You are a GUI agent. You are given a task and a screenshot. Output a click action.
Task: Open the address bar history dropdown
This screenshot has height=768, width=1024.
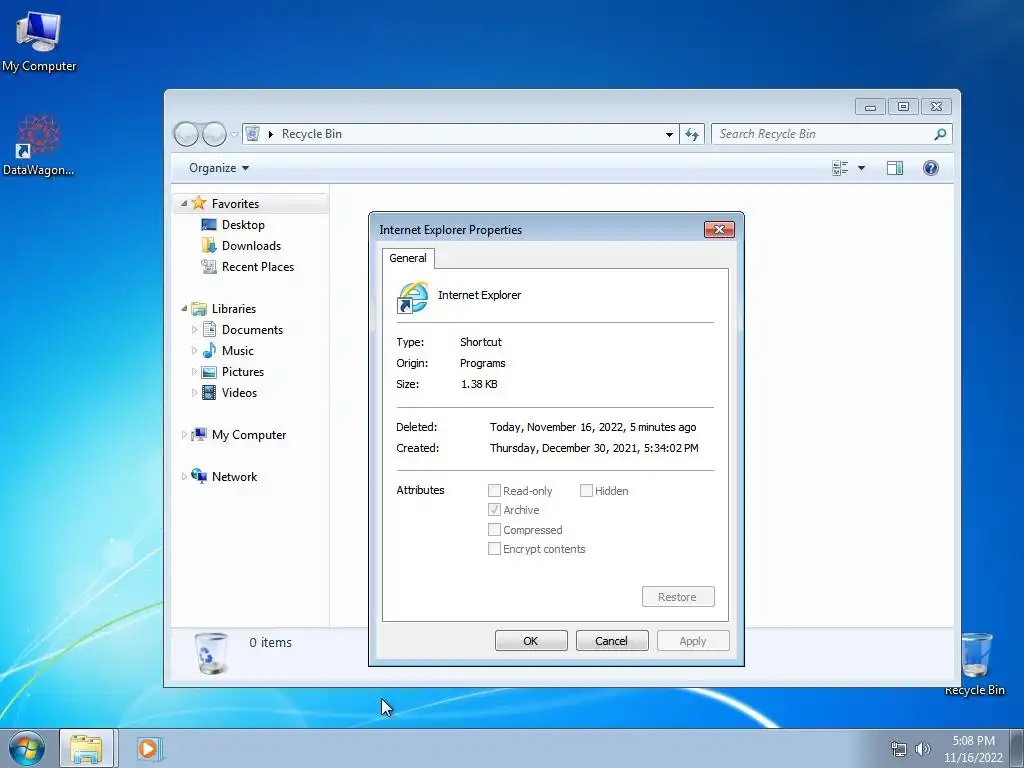[x=669, y=134]
